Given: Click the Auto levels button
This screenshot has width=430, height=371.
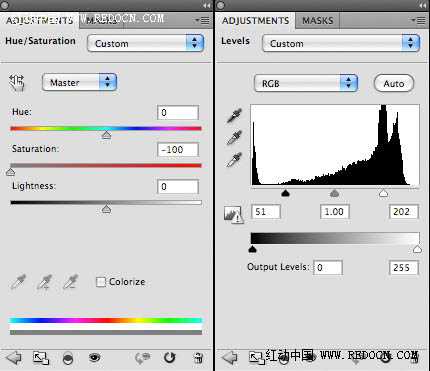Looking at the screenshot, I should [x=394, y=83].
